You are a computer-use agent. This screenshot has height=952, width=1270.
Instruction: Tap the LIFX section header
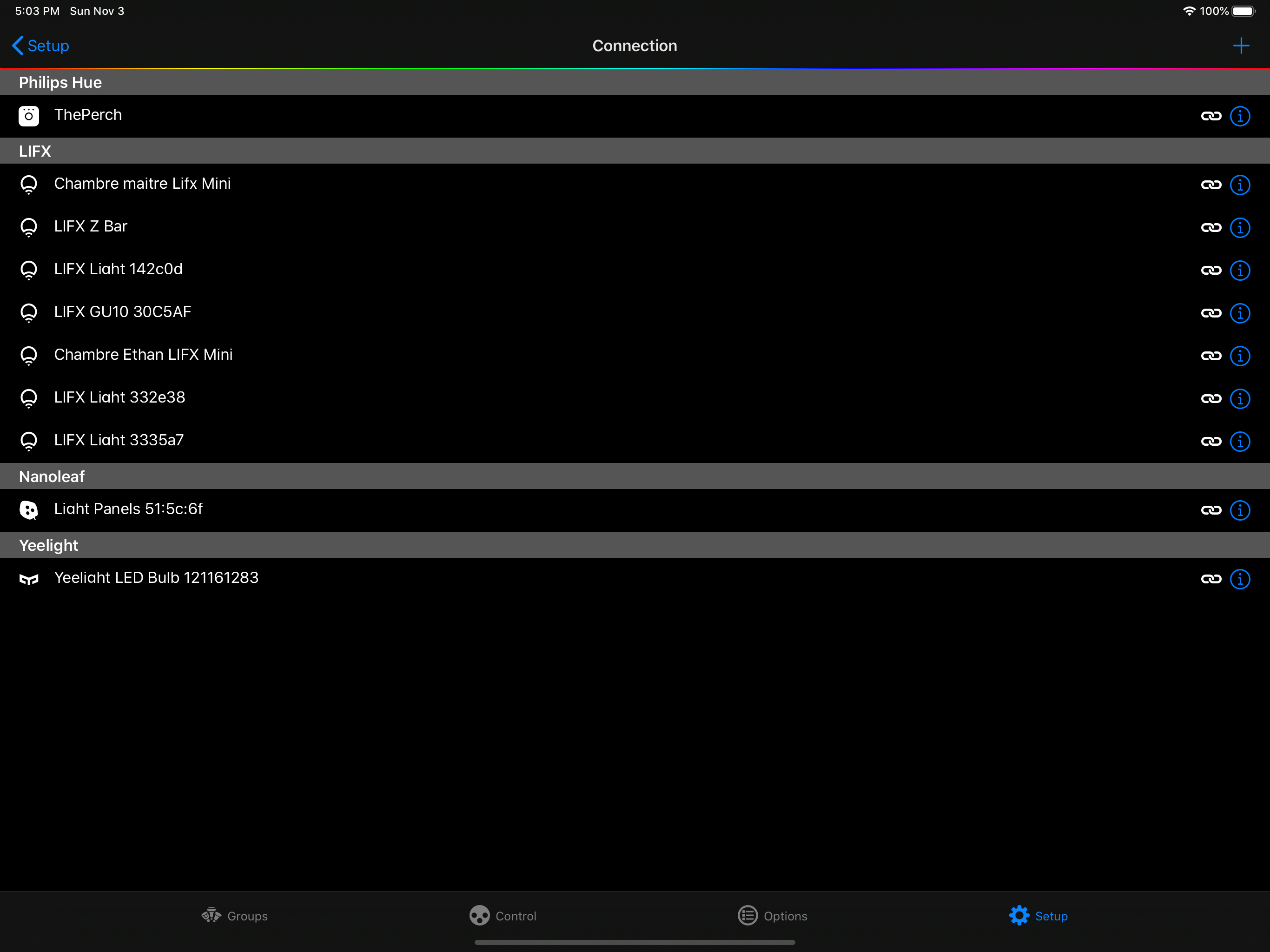point(635,151)
